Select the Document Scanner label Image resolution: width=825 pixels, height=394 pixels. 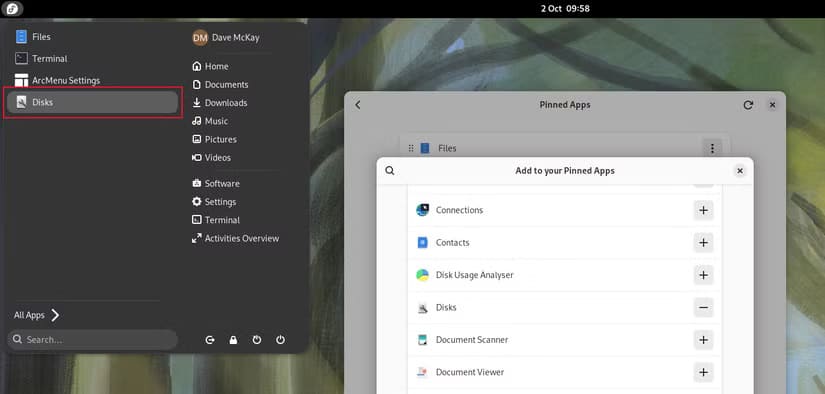coord(472,340)
